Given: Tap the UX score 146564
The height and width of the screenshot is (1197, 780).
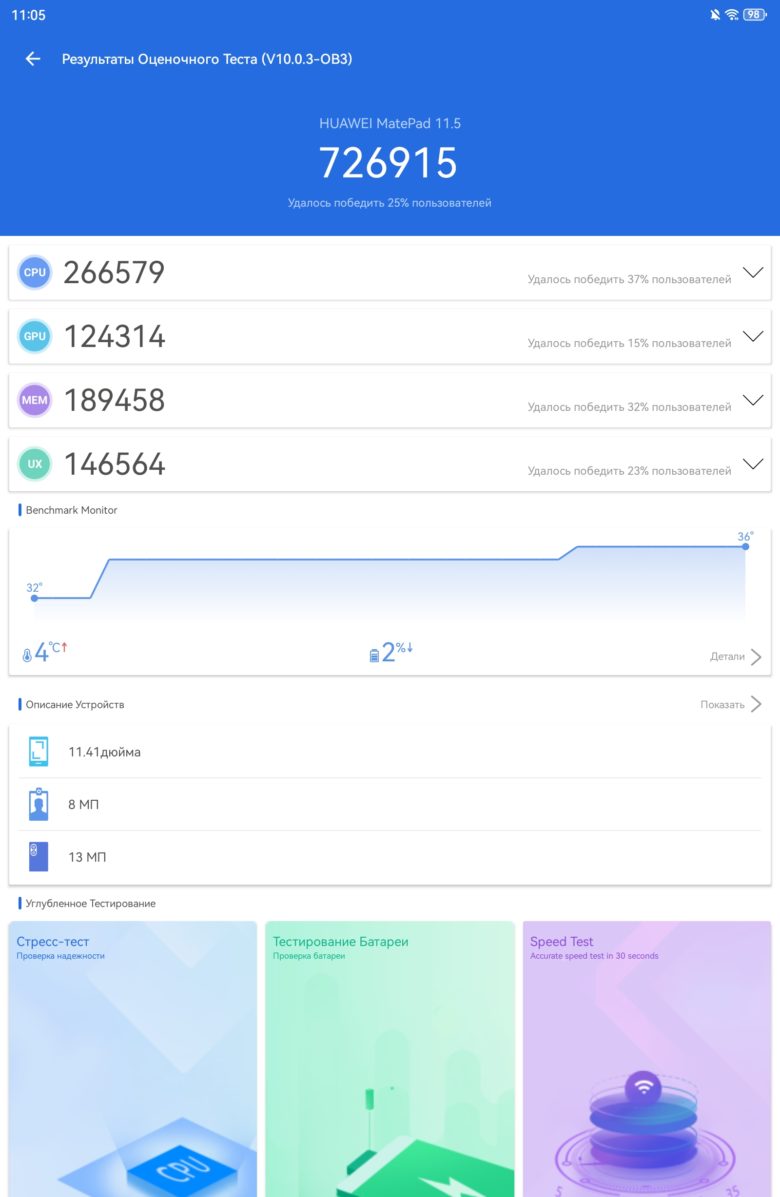Looking at the screenshot, I should (x=114, y=463).
